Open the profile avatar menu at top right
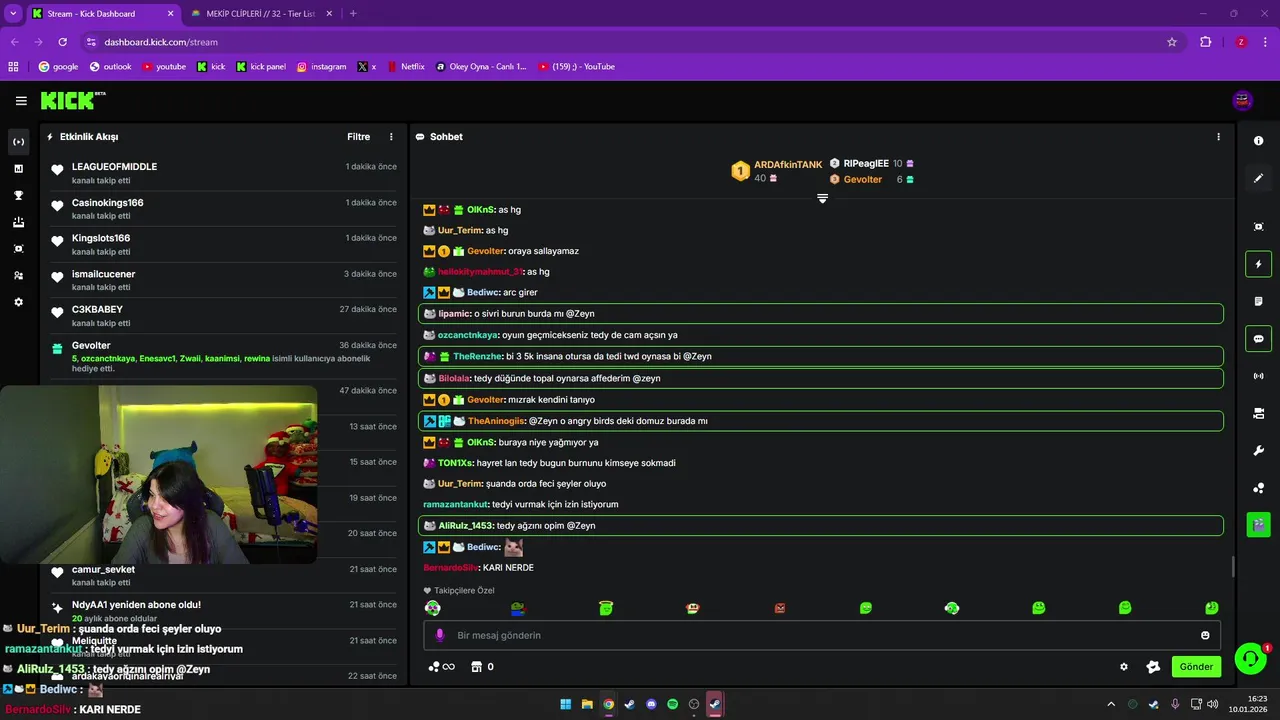 (x=1243, y=100)
